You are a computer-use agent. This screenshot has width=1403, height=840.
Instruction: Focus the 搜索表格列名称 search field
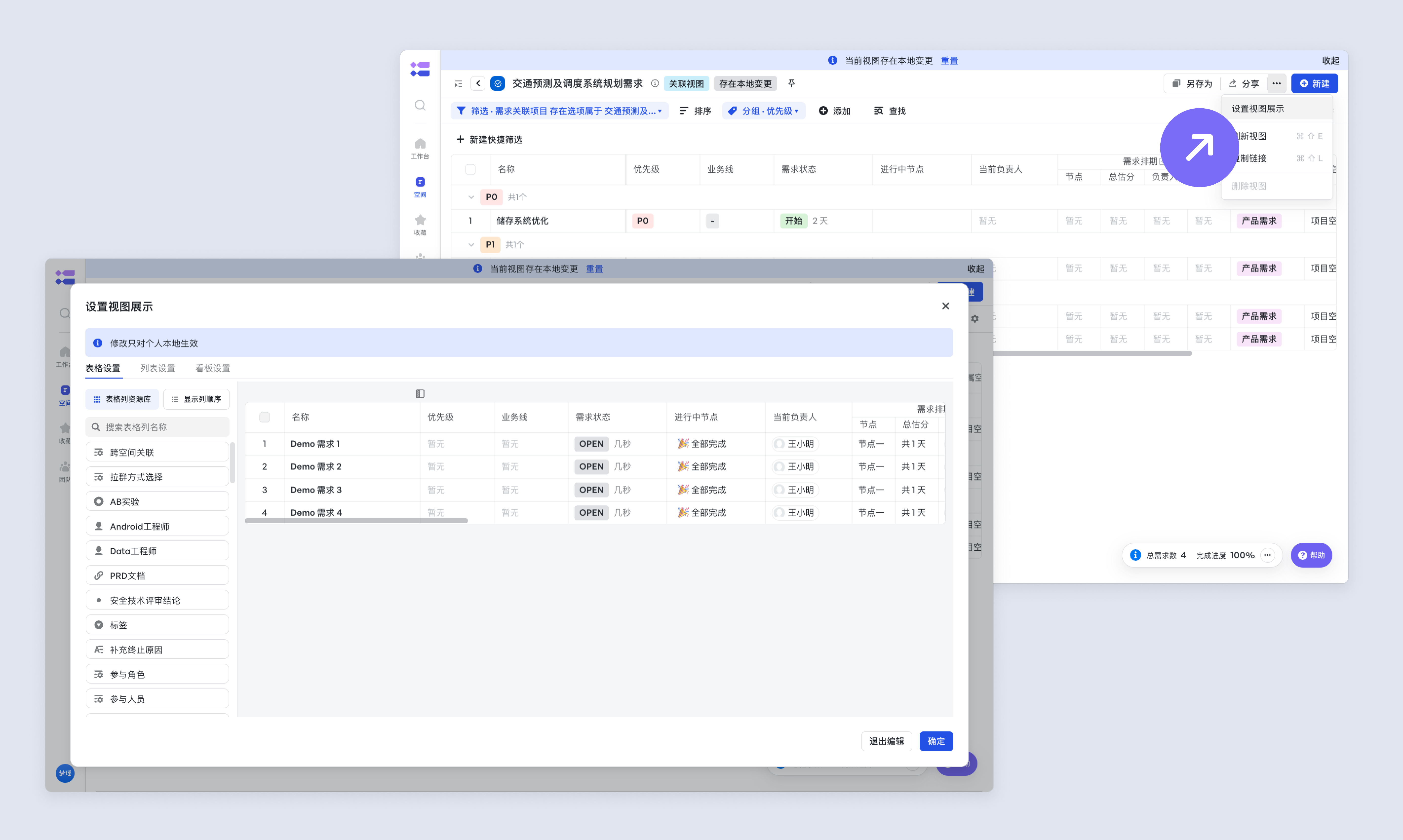[157, 427]
